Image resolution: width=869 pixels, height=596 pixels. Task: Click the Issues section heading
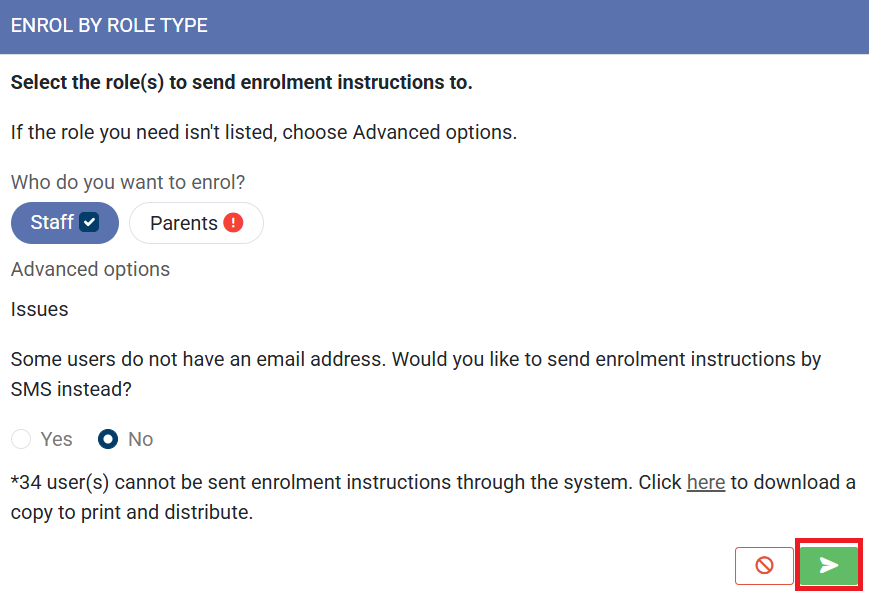tap(39, 309)
